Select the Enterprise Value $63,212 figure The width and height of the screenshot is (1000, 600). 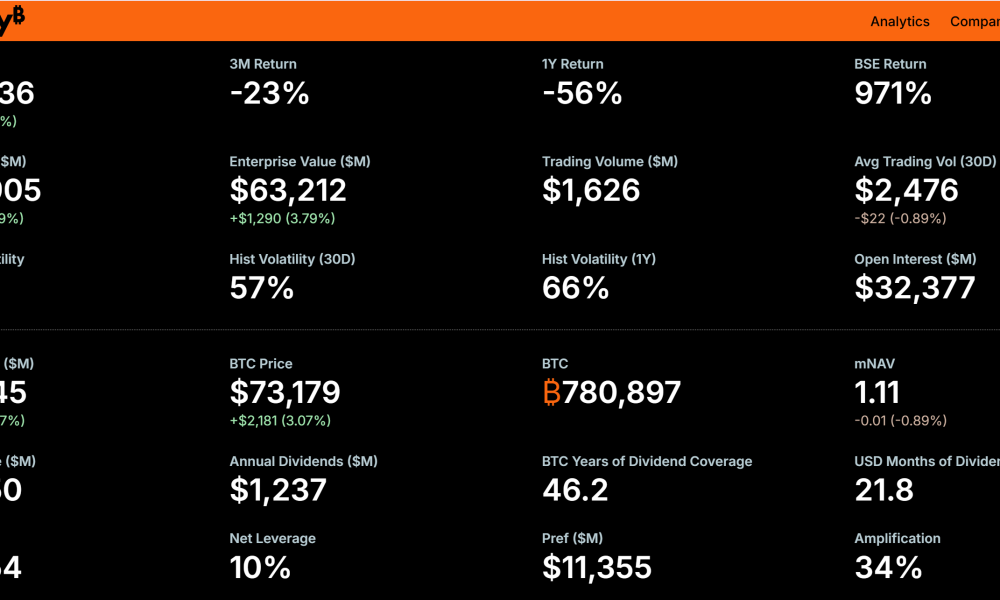click(288, 190)
